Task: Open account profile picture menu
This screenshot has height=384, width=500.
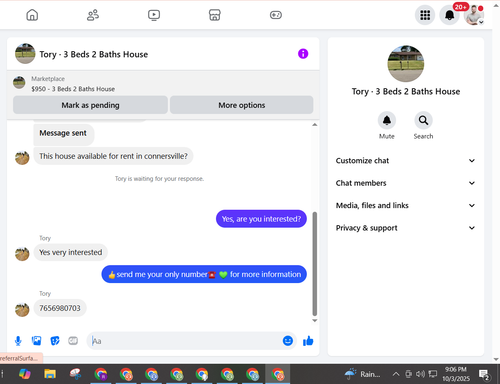Action: pos(474,15)
